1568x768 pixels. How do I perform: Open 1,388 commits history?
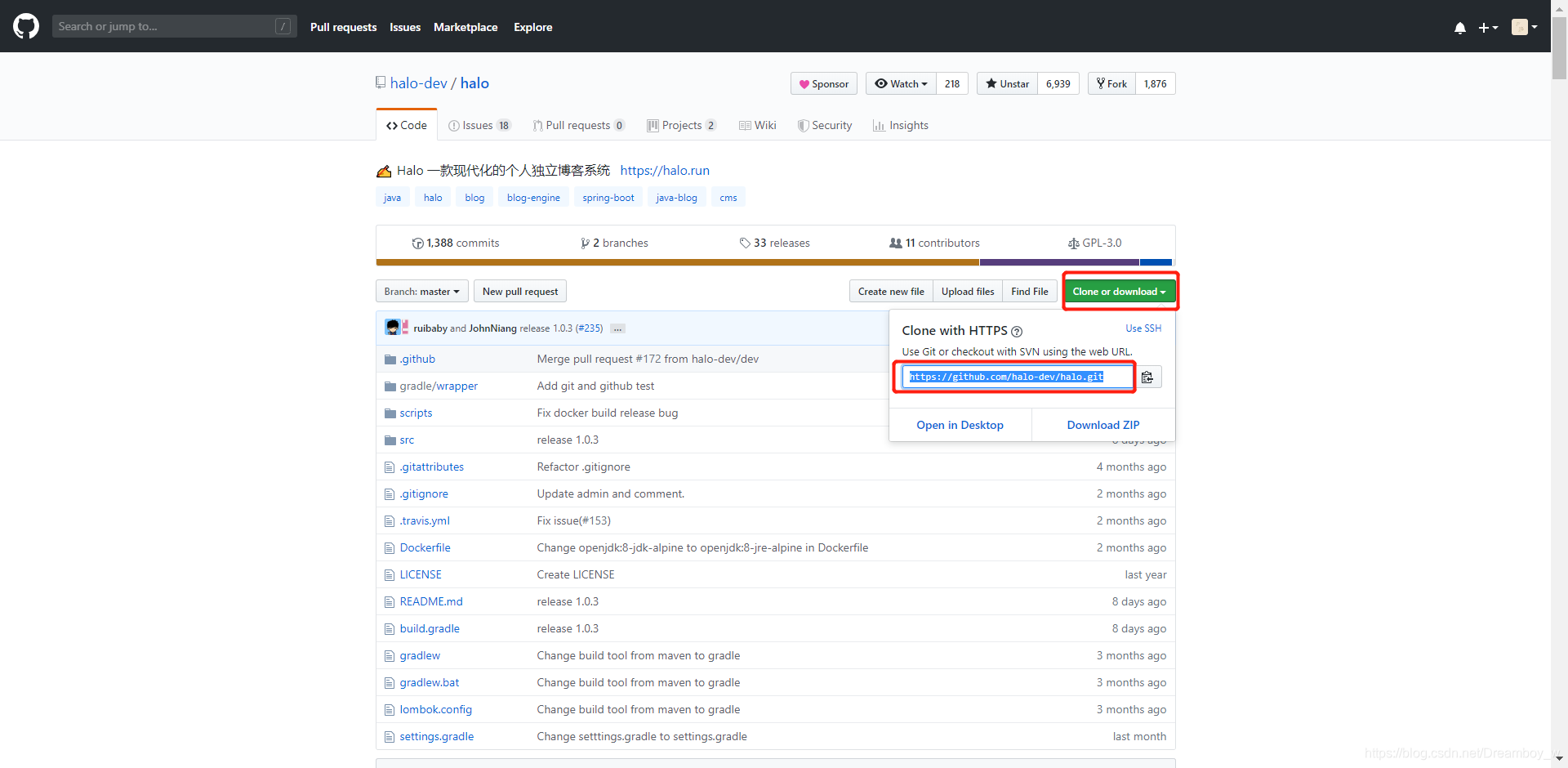click(x=456, y=243)
